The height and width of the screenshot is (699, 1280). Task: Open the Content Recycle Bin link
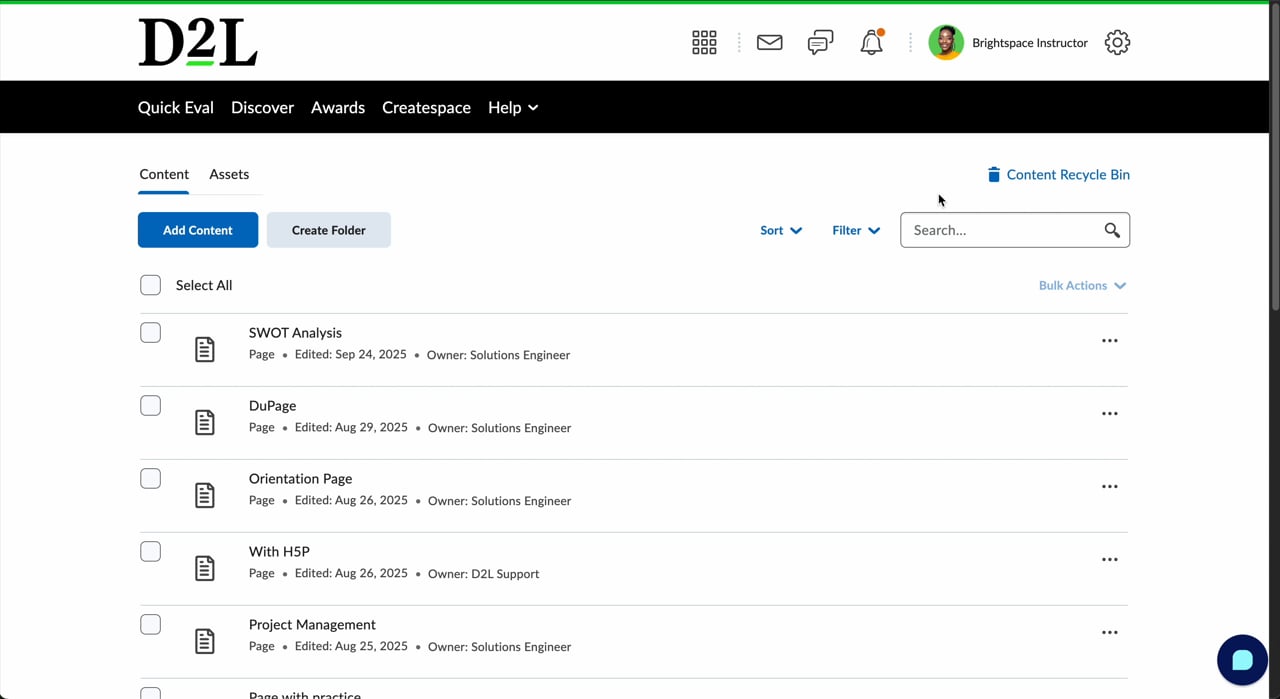[1058, 174]
